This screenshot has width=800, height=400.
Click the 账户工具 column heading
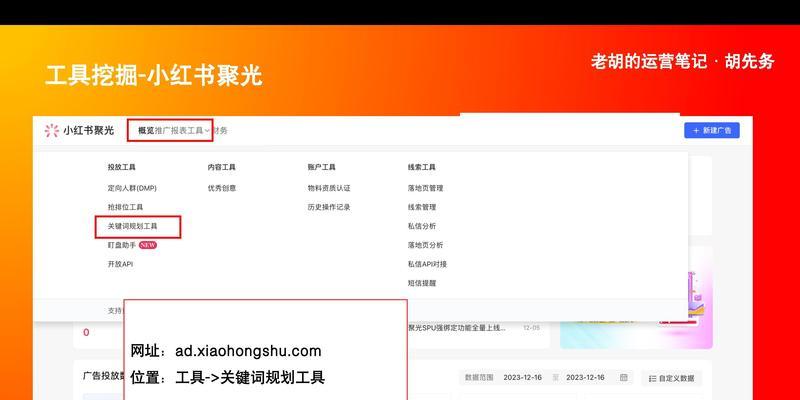(x=321, y=167)
